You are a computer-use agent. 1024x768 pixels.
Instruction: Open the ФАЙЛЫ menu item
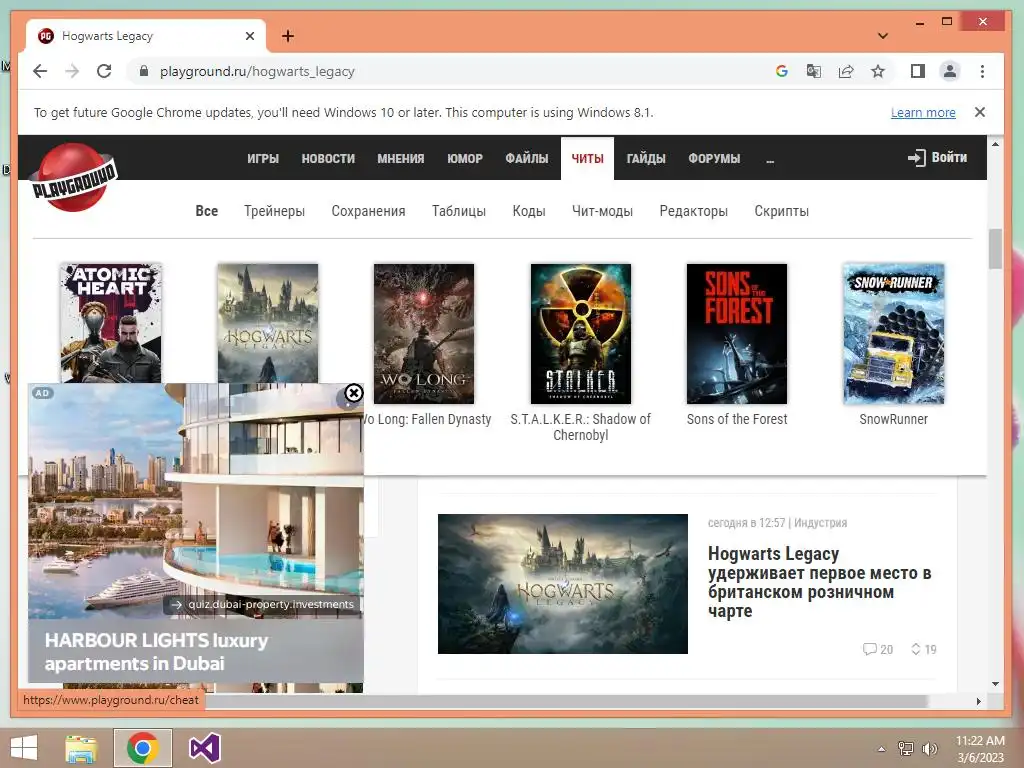tap(526, 158)
